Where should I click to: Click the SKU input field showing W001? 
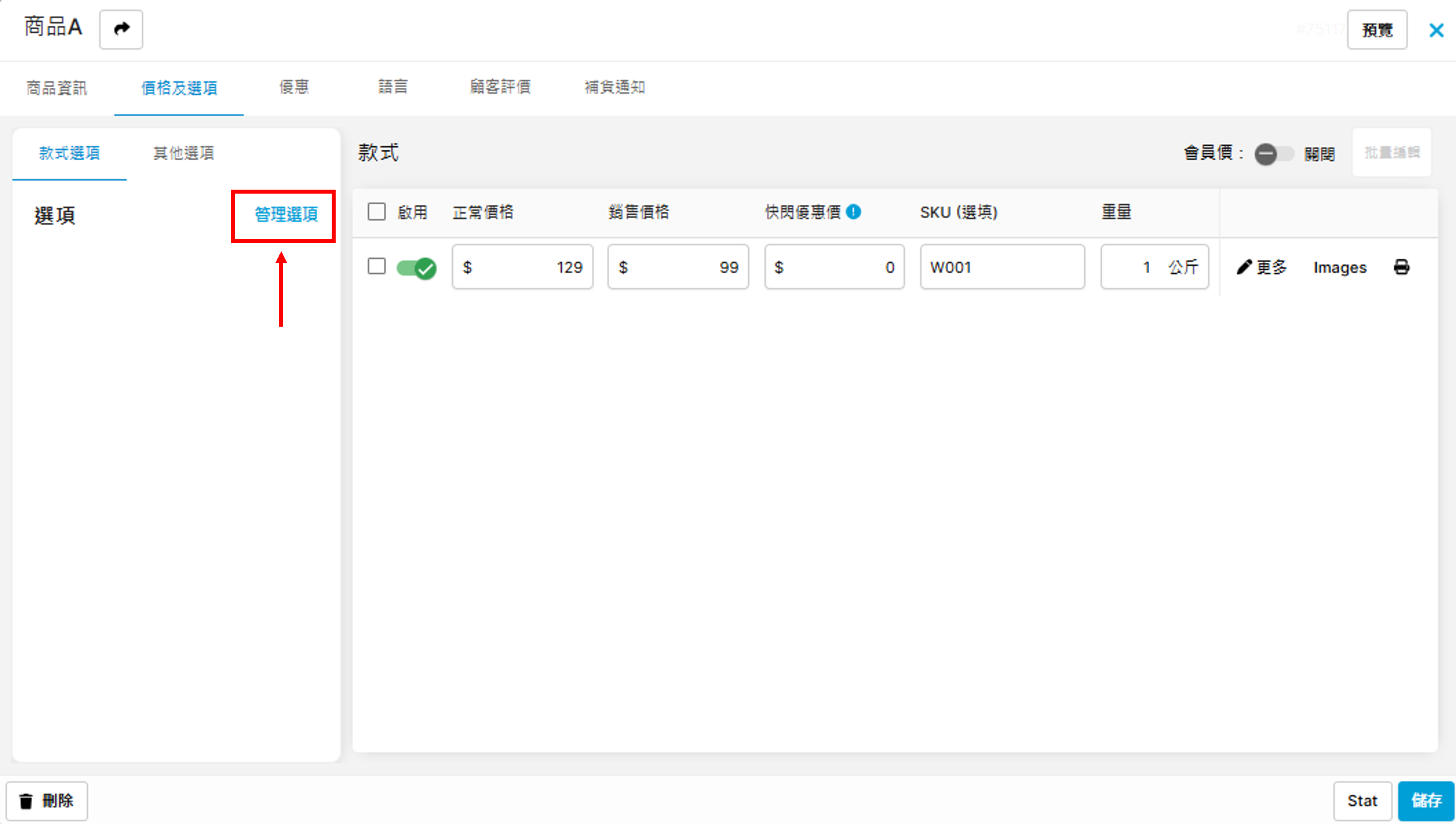pos(1002,267)
